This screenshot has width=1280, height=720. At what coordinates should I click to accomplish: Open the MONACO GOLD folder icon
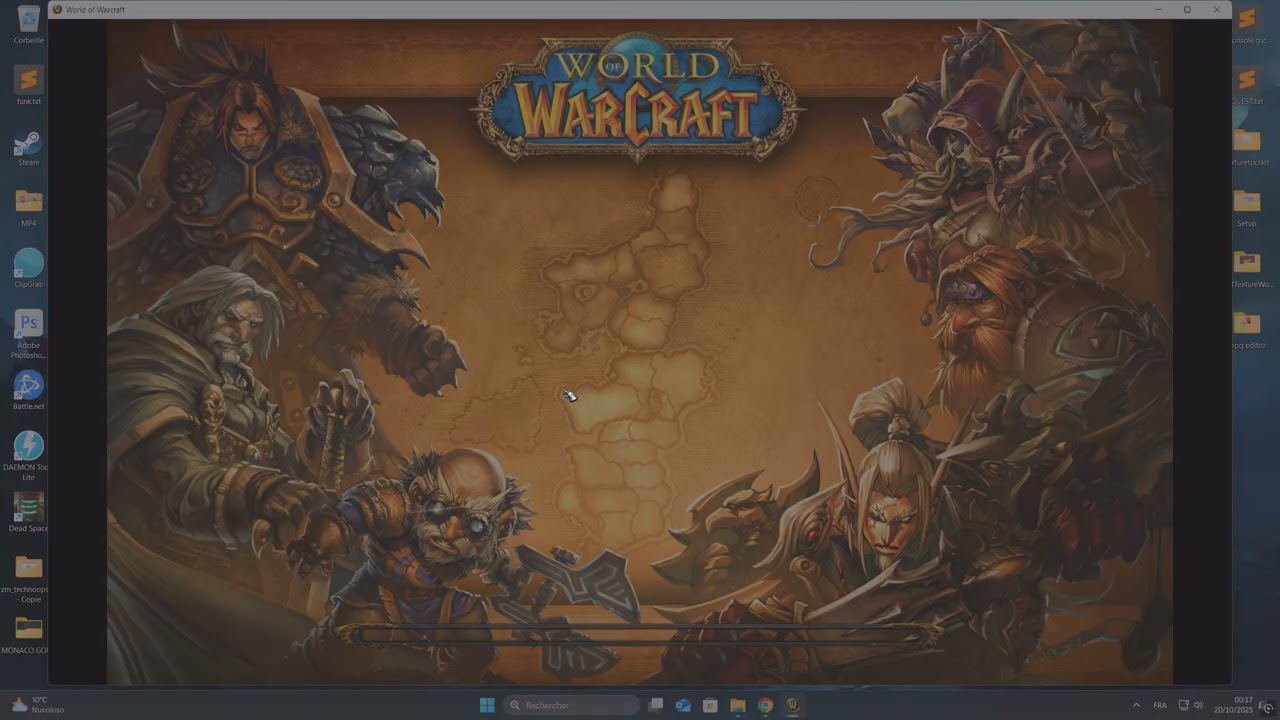click(x=29, y=634)
